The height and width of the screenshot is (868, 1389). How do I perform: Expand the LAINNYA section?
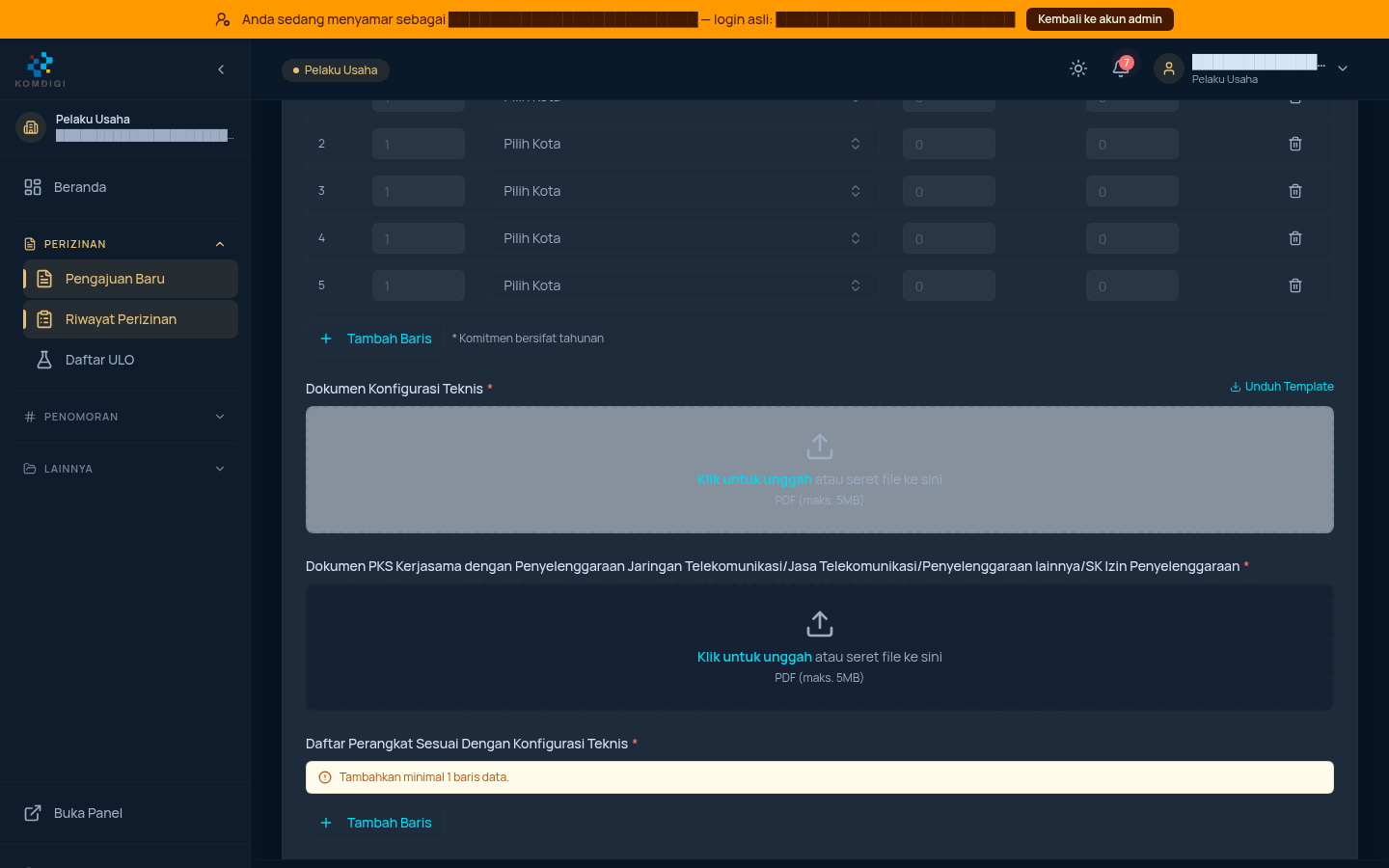[125, 469]
